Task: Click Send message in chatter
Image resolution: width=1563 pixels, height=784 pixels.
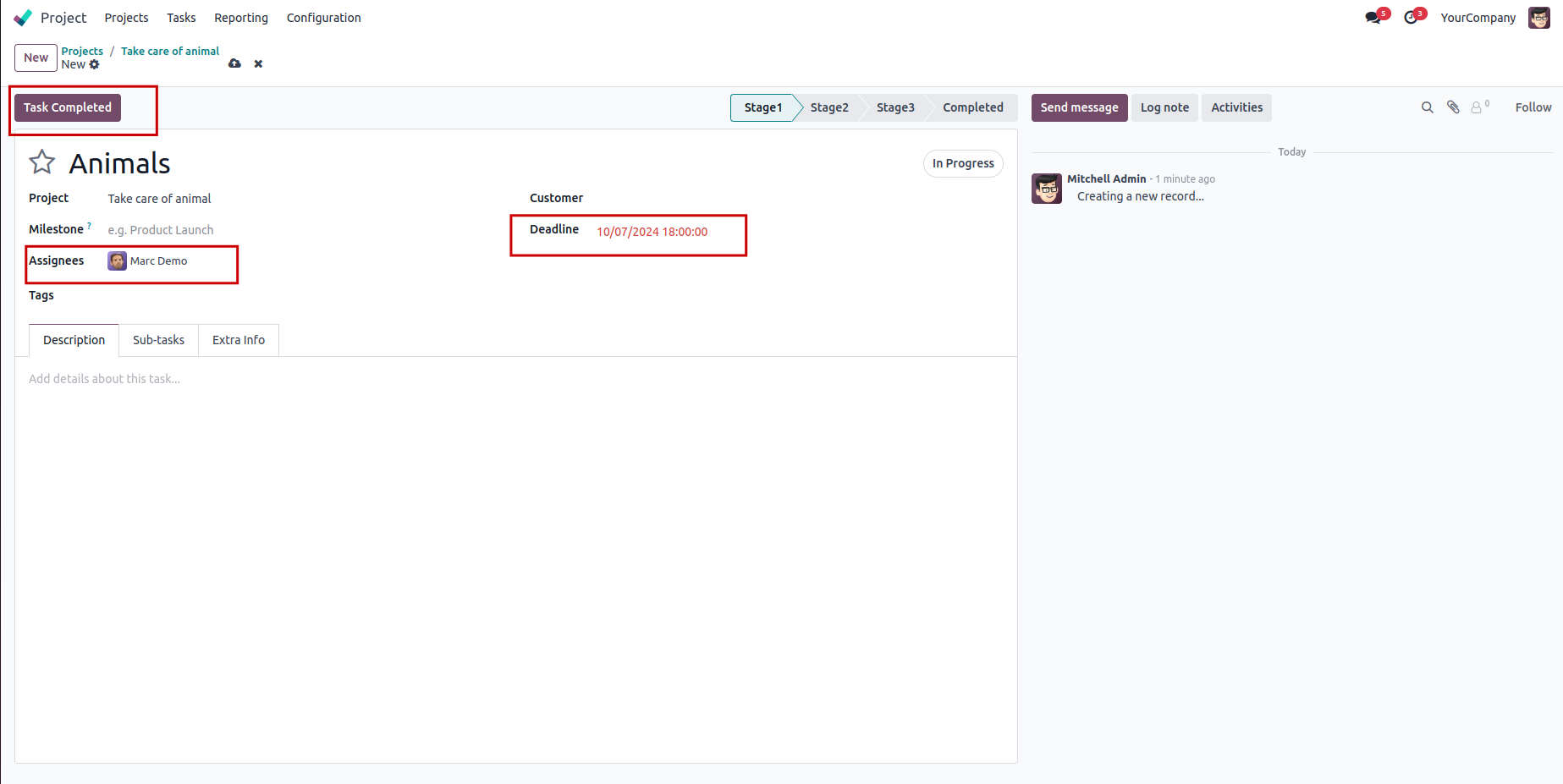Action: (1079, 107)
